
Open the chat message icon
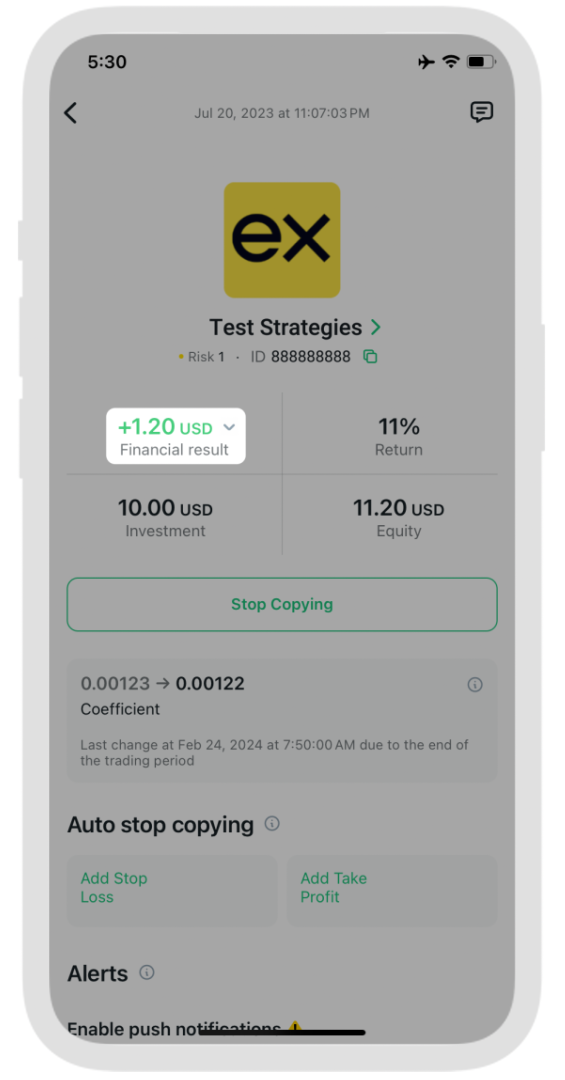click(482, 112)
